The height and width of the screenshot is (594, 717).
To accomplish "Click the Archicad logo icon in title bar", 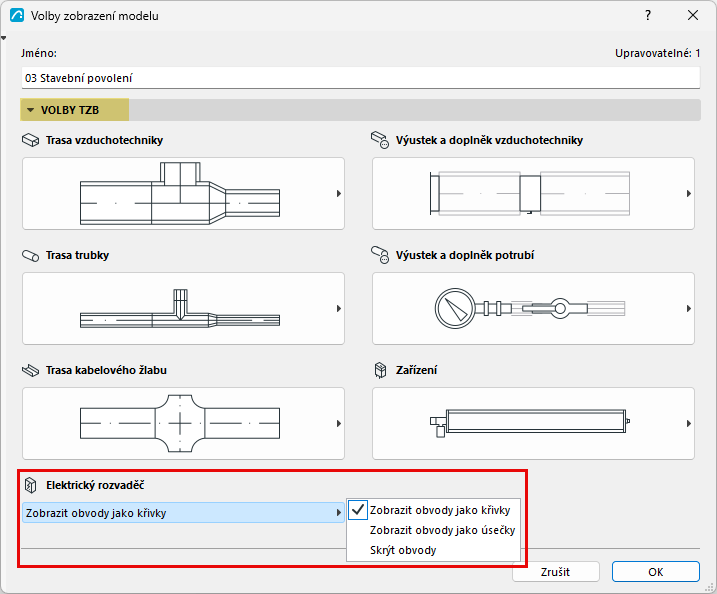I will (17, 16).
